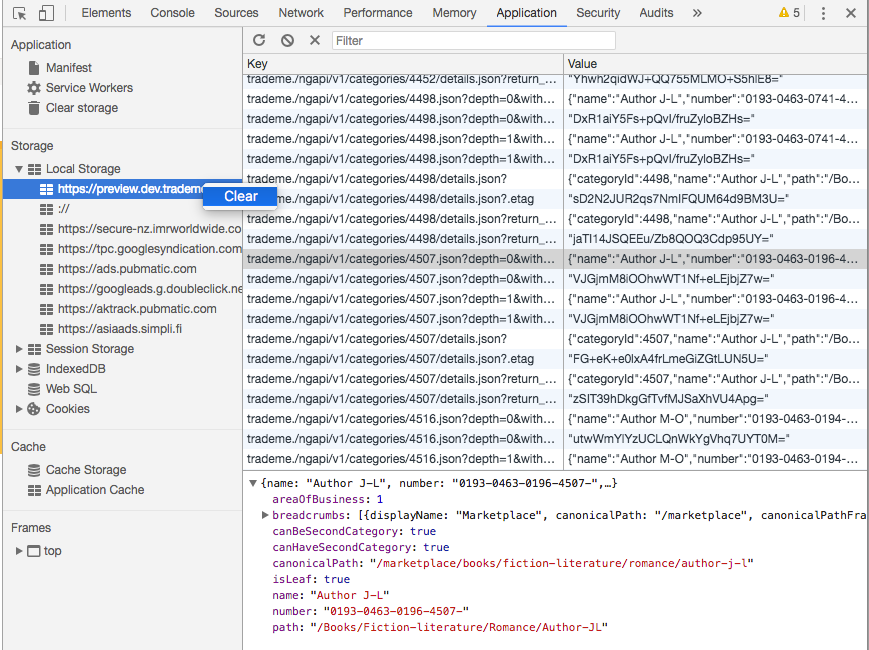Open the Clear storage panel
This screenshot has height=650, width=869.
click(71, 107)
